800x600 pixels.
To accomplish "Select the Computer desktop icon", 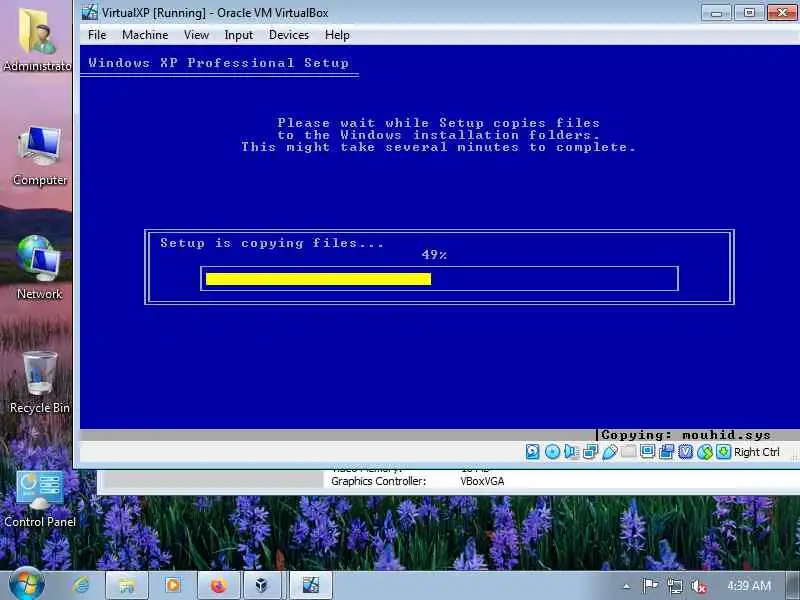I will click(x=40, y=156).
